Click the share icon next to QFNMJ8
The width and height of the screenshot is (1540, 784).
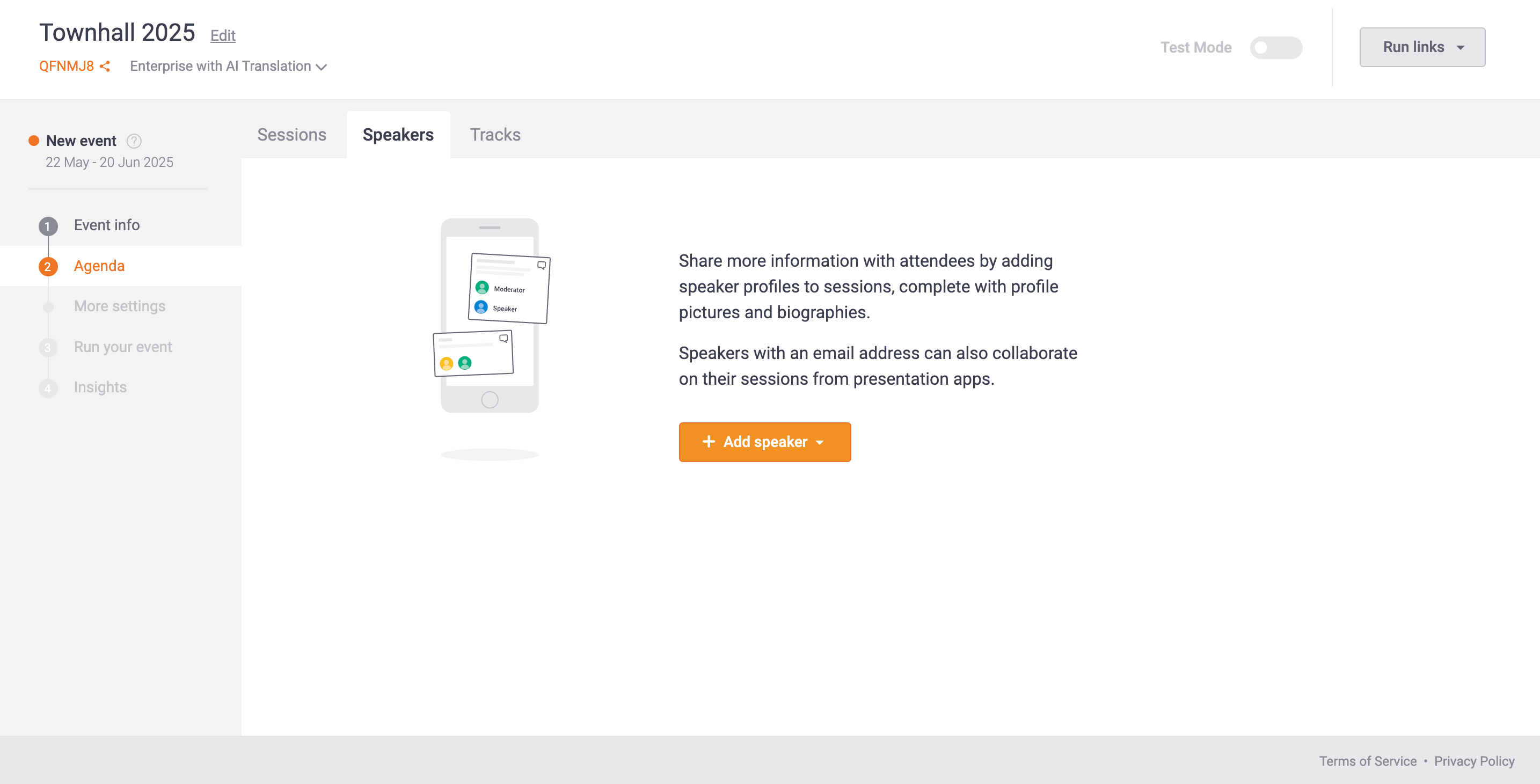[x=105, y=67]
